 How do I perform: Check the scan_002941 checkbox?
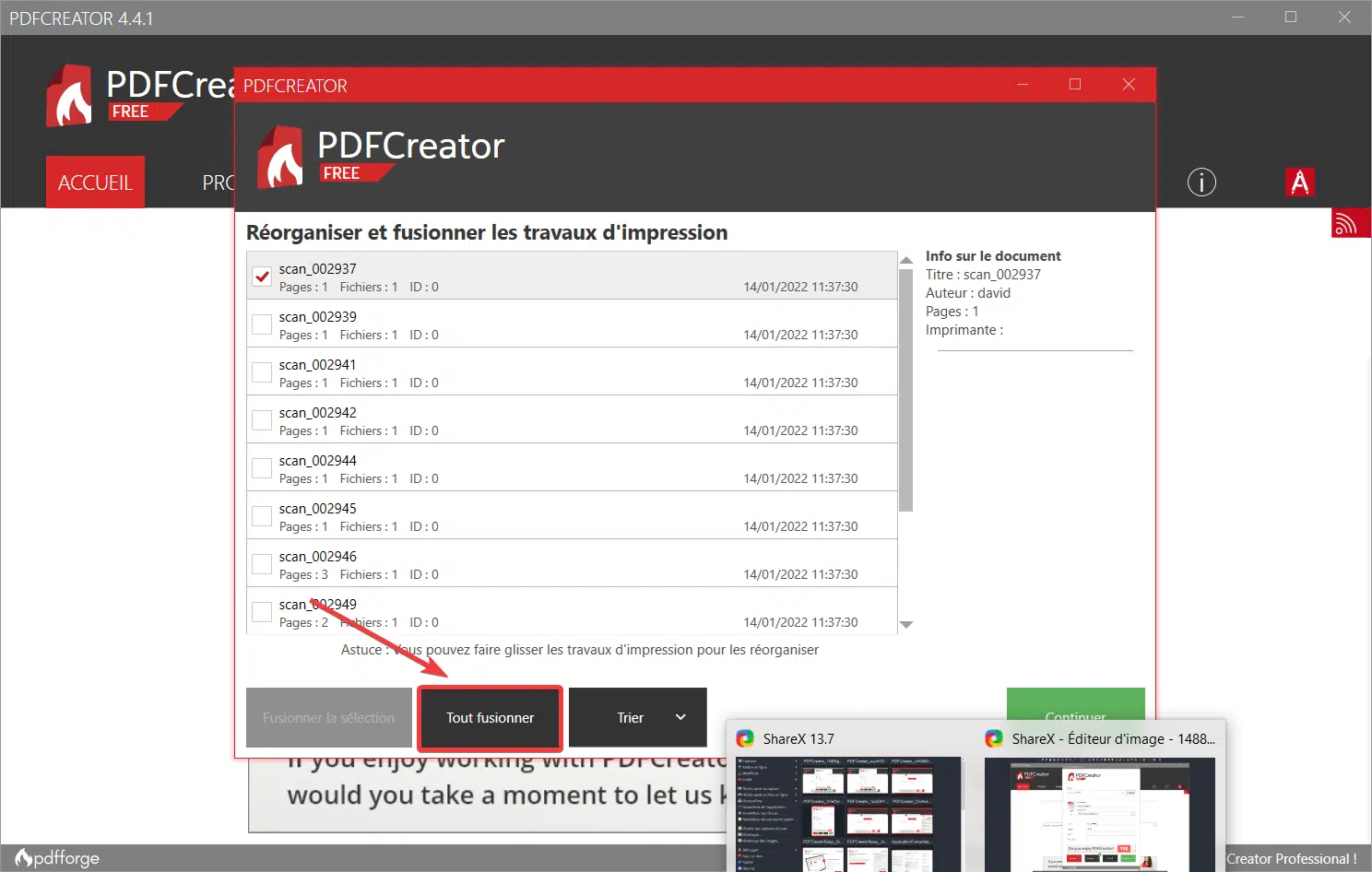click(262, 371)
